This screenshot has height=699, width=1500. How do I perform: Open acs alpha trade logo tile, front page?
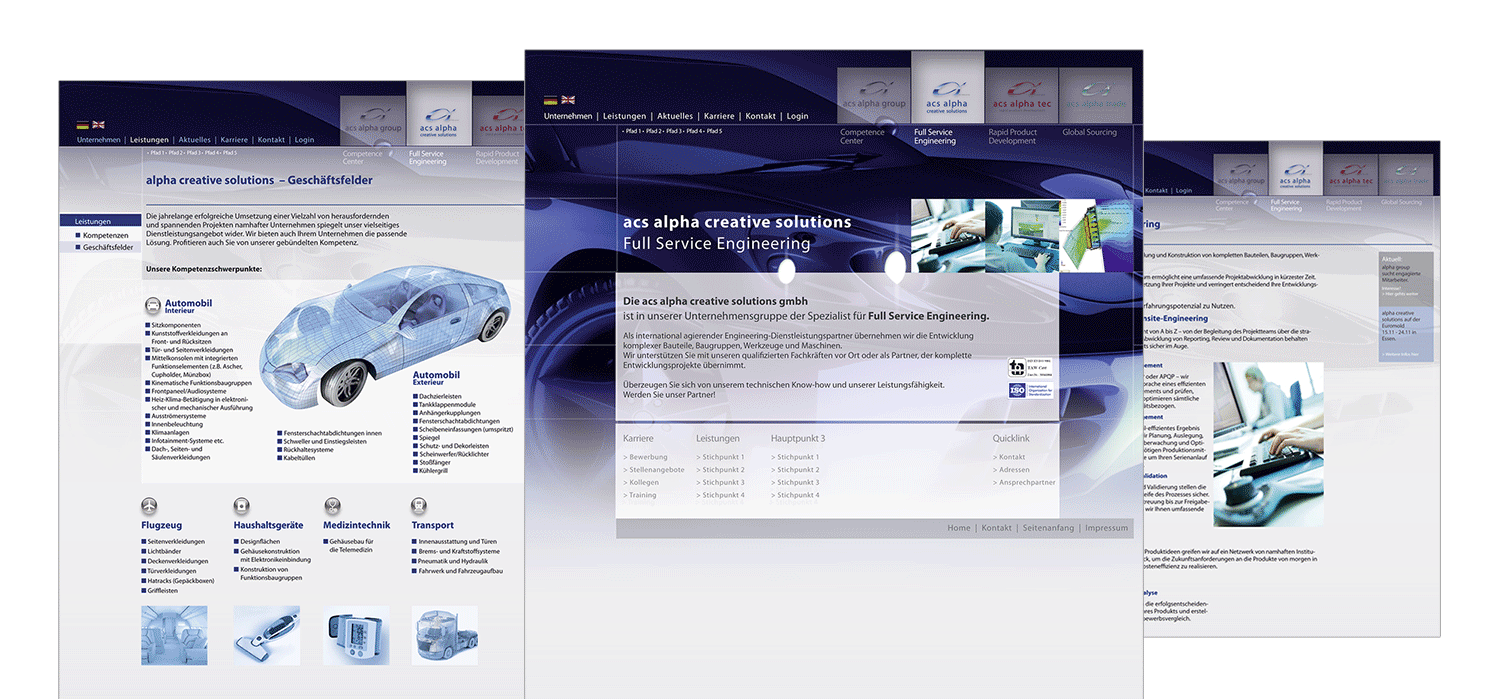1095,95
